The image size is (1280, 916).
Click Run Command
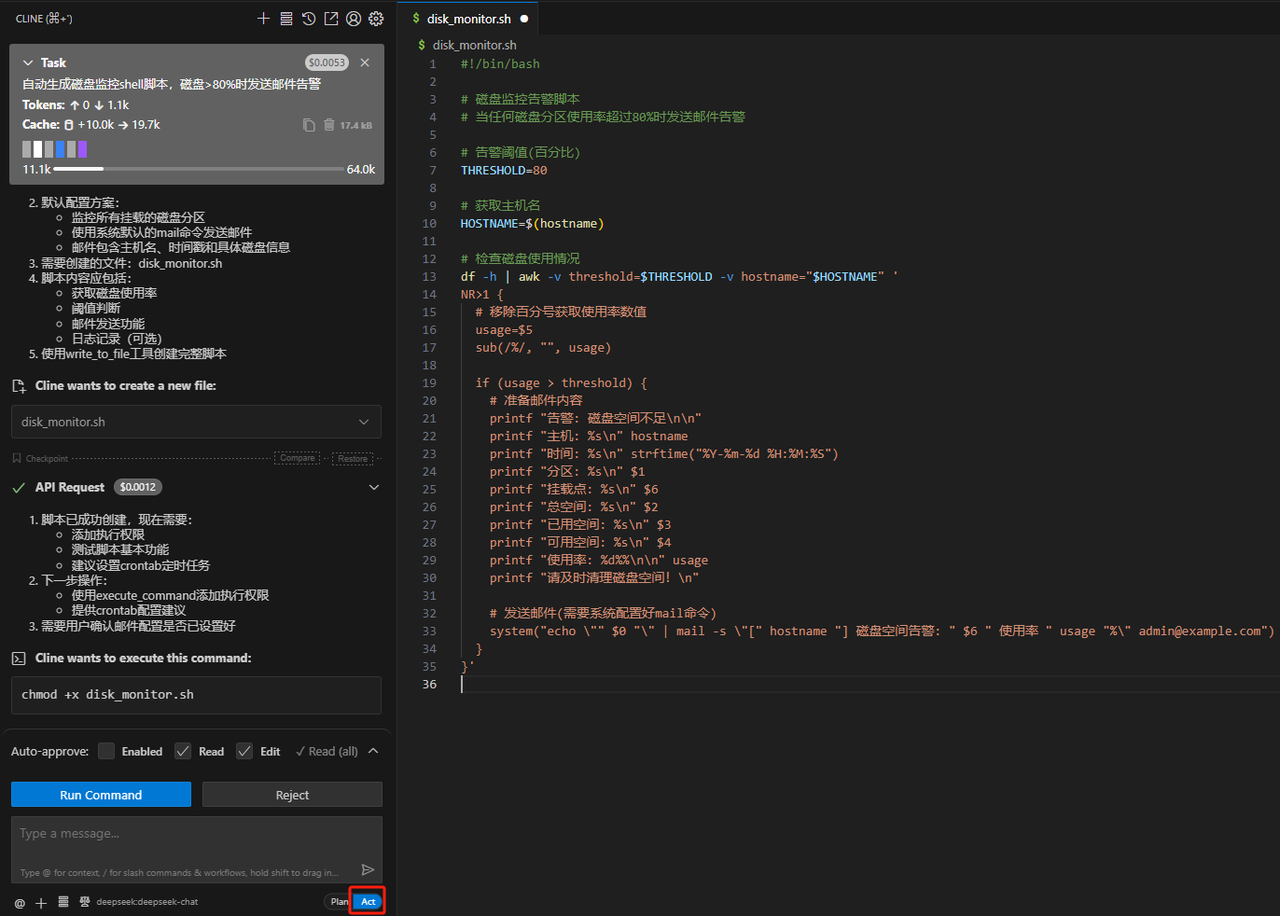pos(101,795)
